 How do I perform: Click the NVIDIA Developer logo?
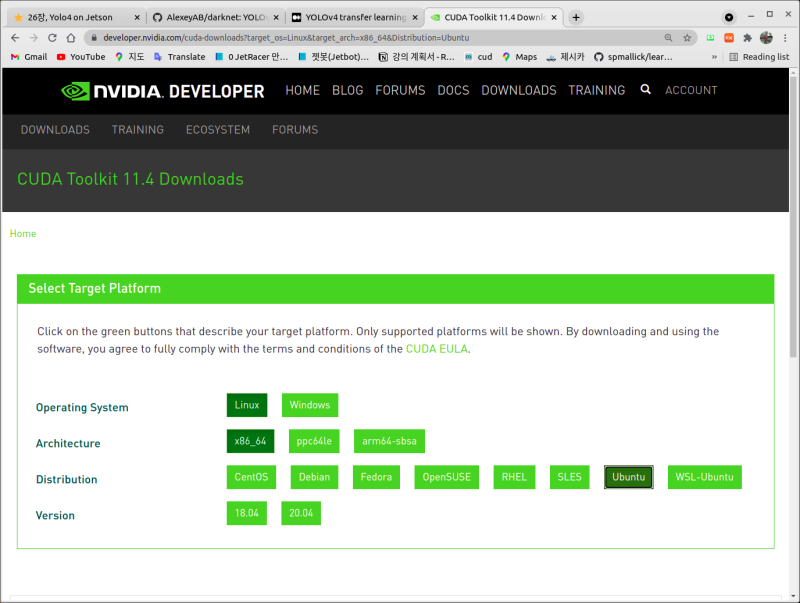pos(162,91)
